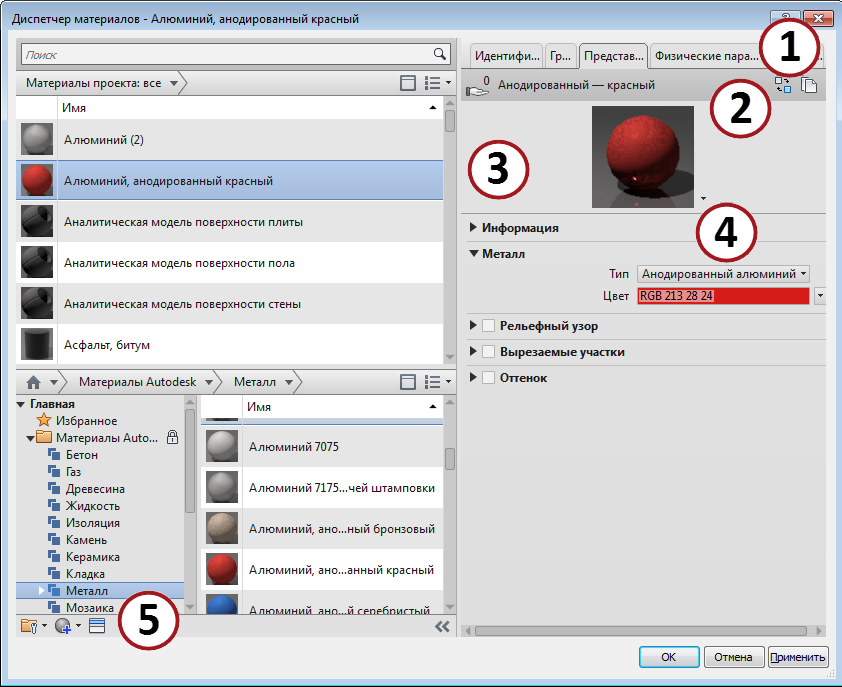
Task: Switch to the Представ... tab
Action: pyautogui.click(x=613, y=56)
